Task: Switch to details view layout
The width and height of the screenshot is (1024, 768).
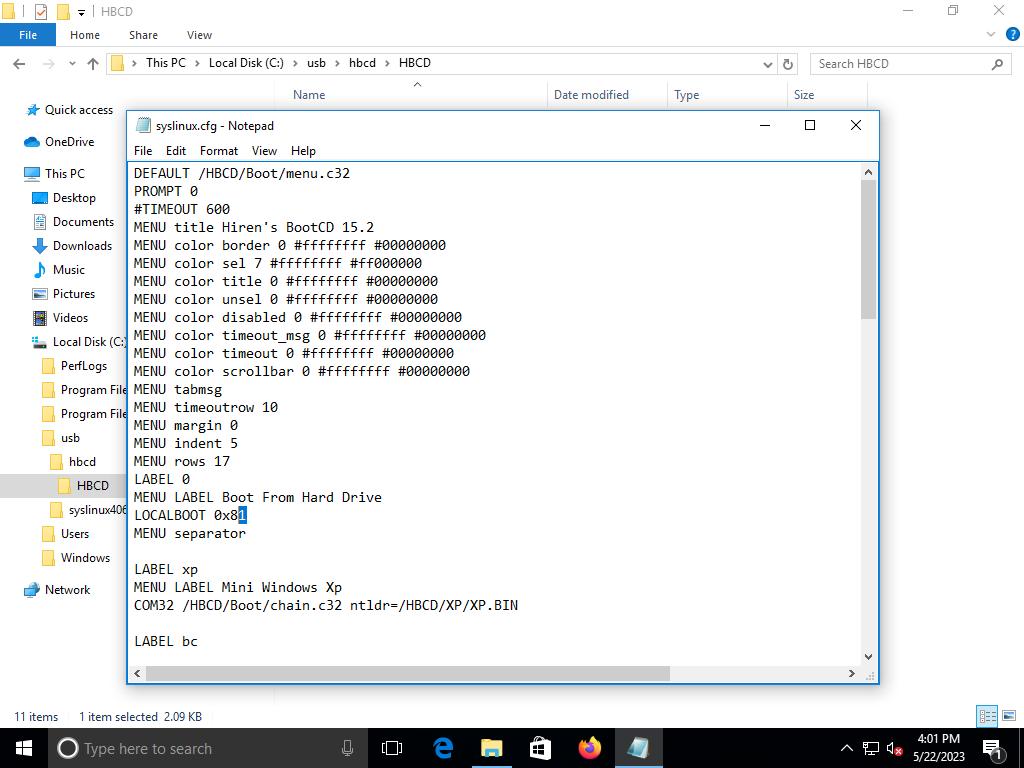Action: coord(987,716)
